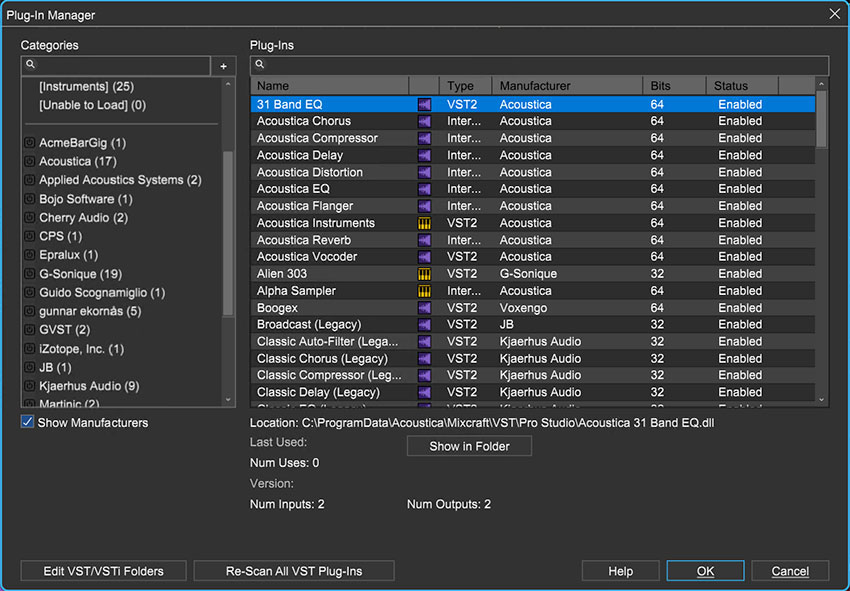The image size is (850, 591).
Task: Sort plug-ins by Bits column header
Action: 674,86
